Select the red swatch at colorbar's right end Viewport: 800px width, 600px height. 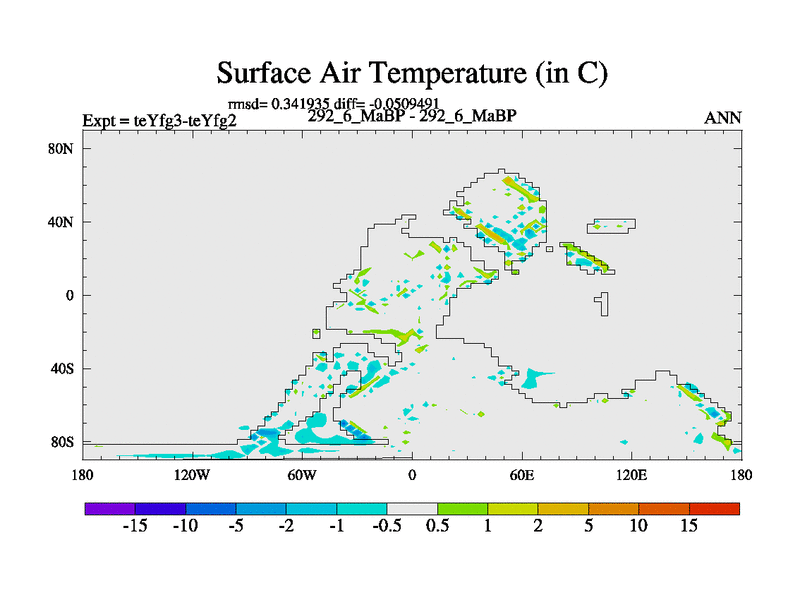tap(714, 508)
